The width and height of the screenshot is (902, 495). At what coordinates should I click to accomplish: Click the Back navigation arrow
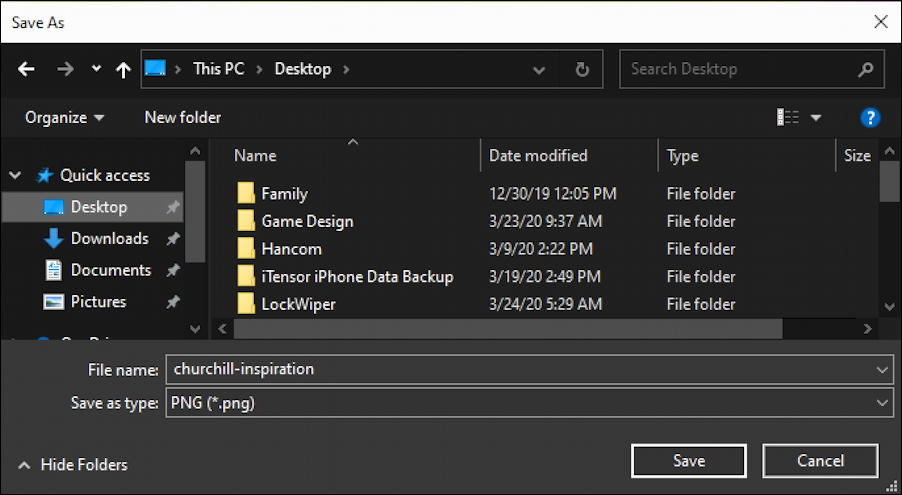26,70
